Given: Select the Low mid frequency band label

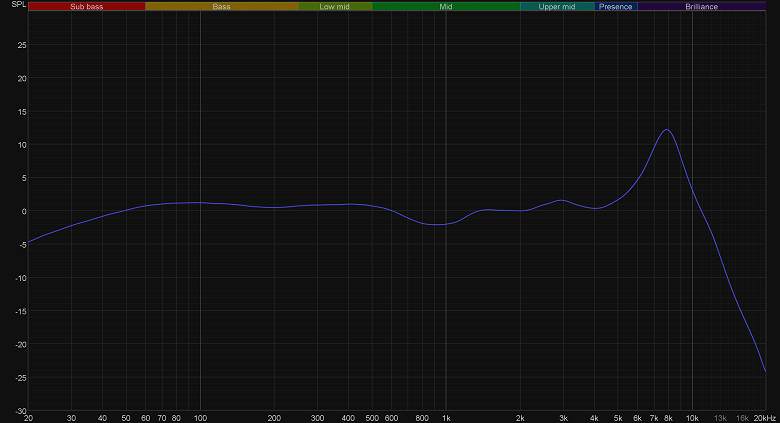Looking at the screenshot, I should [335, 6].
